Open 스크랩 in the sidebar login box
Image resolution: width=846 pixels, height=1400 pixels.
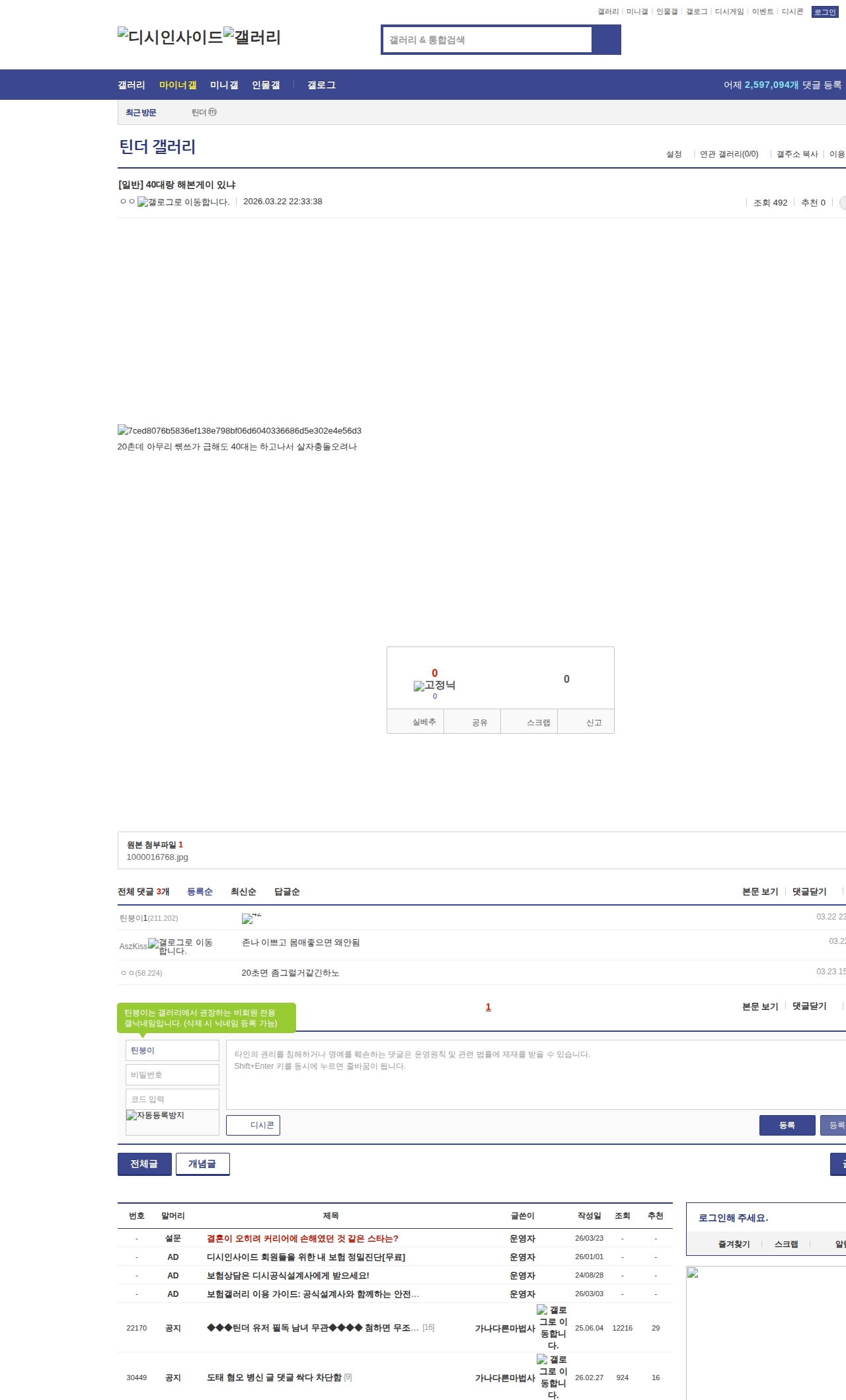[x=787, y=1244]
